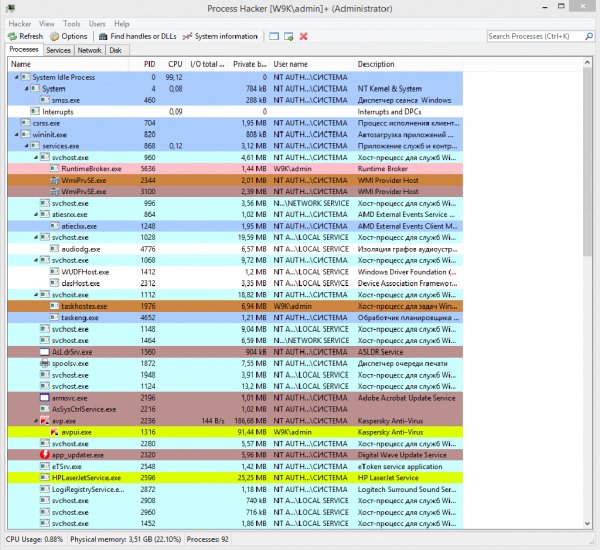Image resolution: width=600 pixels, height=550 pixels.
Task: Collapse the avp.exe tree node
Action: pos(36,421)
